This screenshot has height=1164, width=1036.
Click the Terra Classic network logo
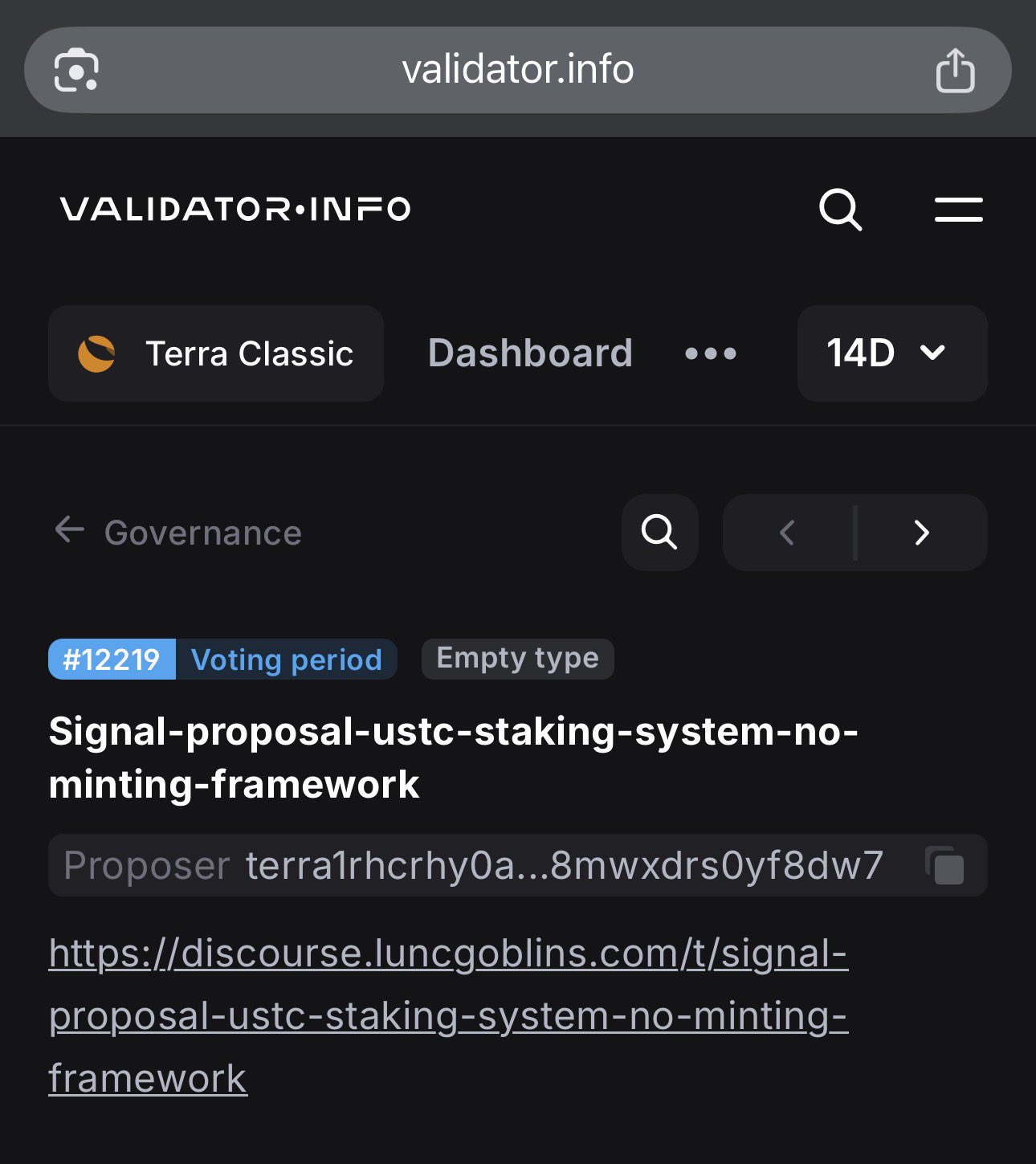tap(96, 353)
